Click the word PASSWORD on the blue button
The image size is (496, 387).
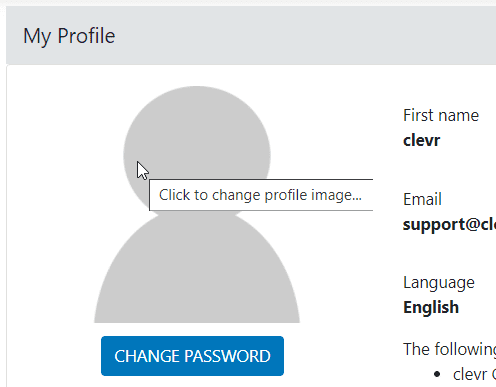click(x=227, y=356)
